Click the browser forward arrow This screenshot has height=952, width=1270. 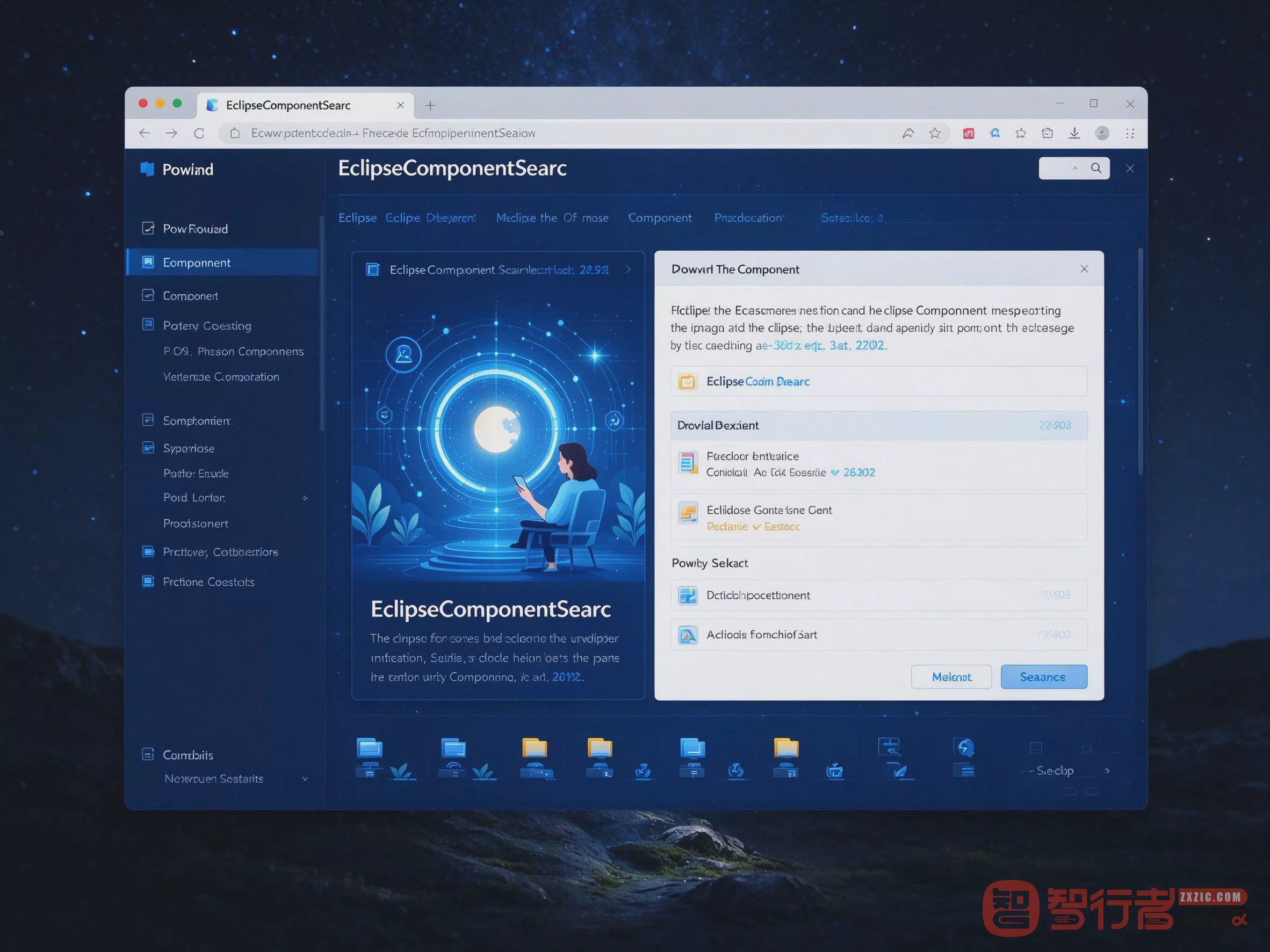click(x=171, y=133)
